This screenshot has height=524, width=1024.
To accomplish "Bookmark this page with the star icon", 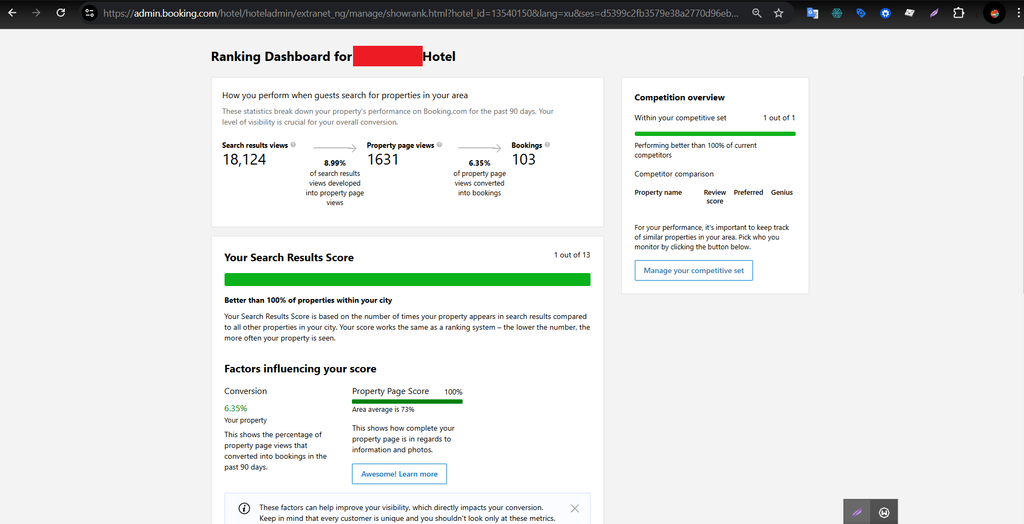I will pyautogui.click(x=778, y=13).
